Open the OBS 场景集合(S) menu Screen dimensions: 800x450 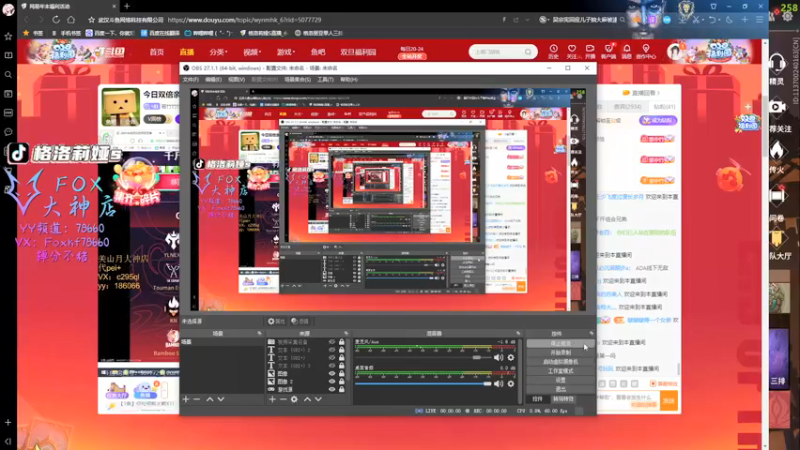point(297,80)
